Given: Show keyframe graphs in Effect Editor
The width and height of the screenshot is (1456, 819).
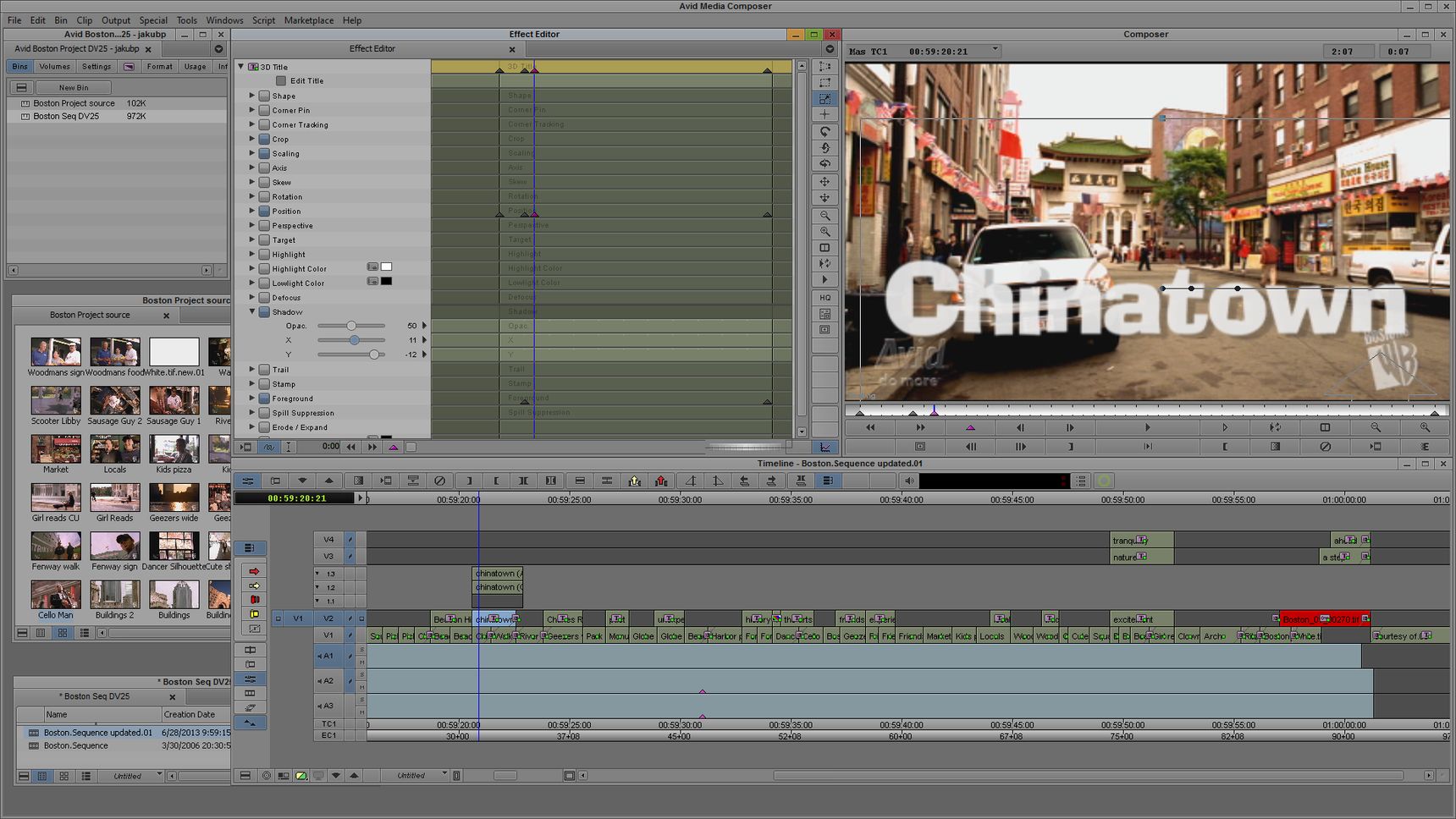Looking at the screenshot, I should pos(825,447).
